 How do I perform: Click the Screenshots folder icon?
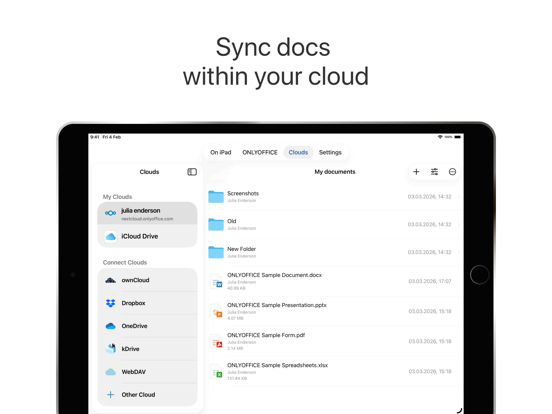[216, 196]
